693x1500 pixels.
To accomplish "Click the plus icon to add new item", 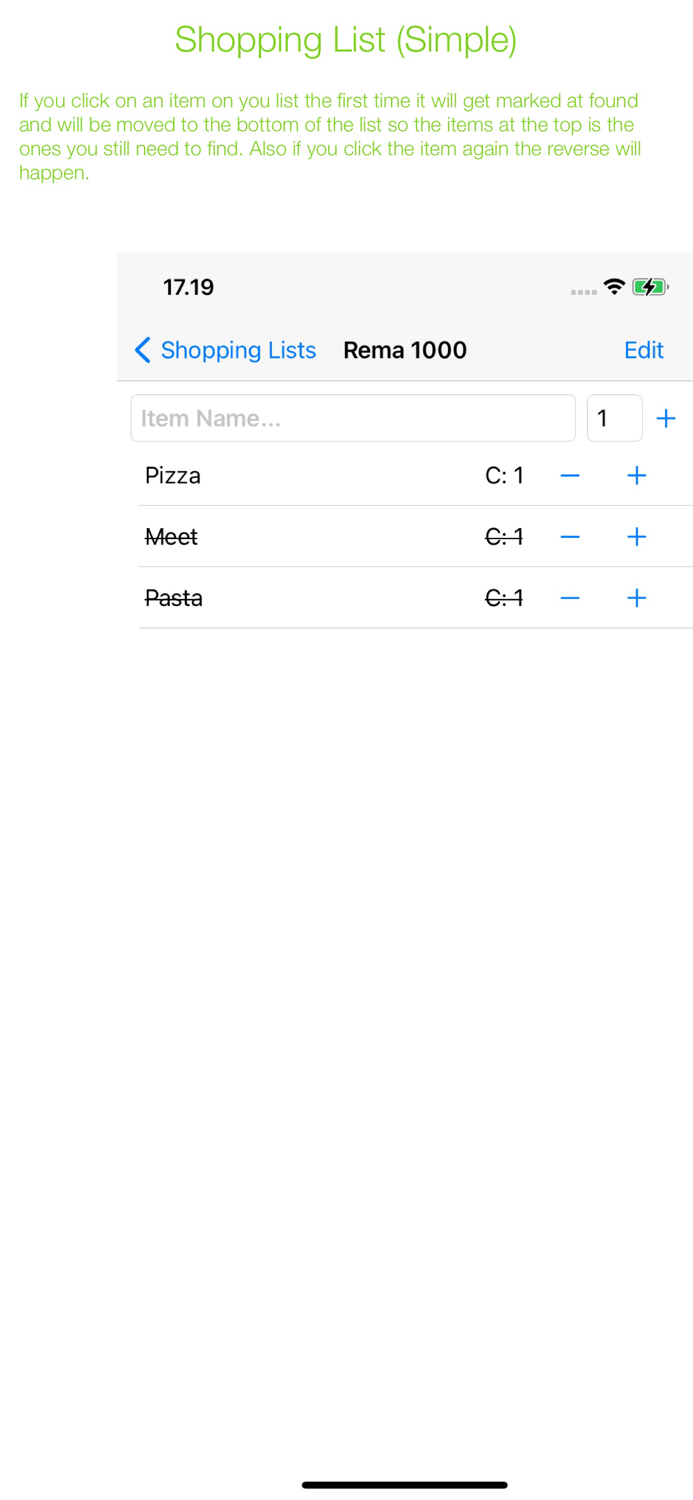I will pyautogui.click(x=666, y=418).
